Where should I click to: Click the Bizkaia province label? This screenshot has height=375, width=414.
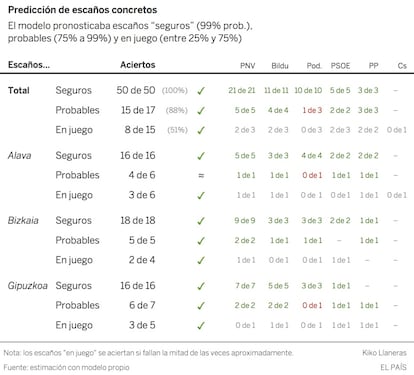click(x=23, y=221)
